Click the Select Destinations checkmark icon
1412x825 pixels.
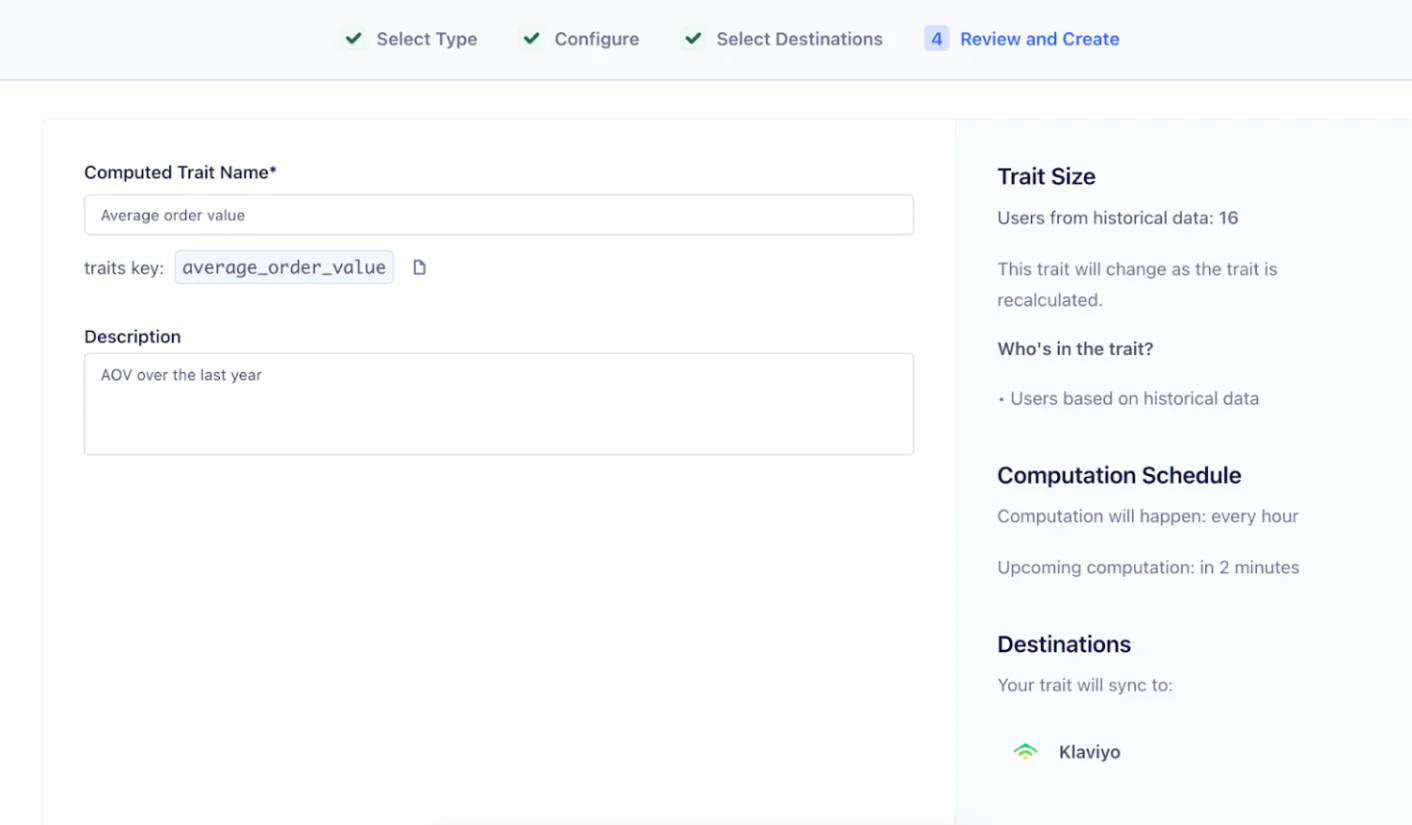click(x=692, y=39)
